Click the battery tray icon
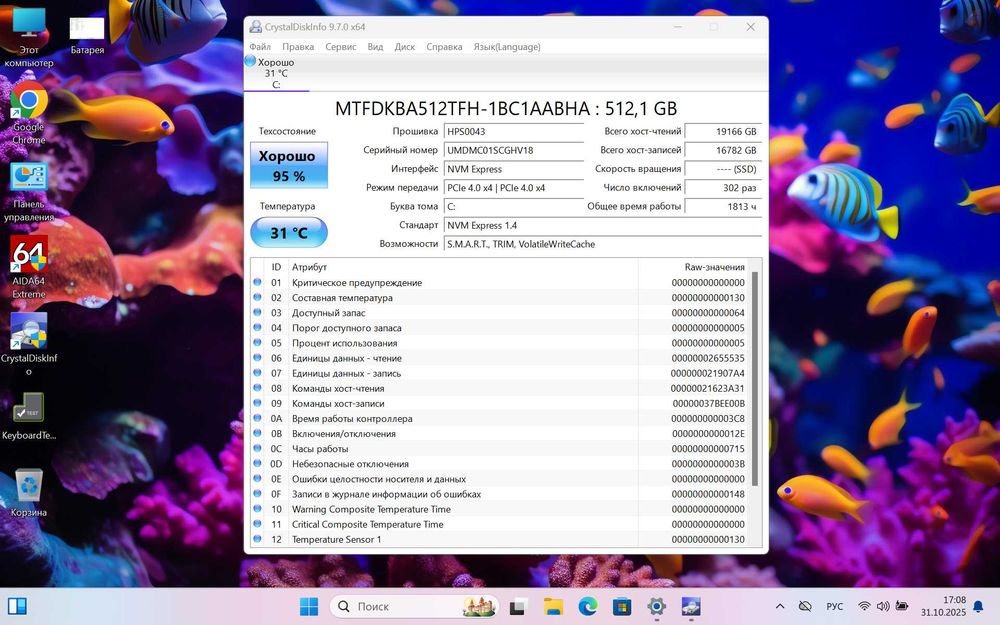The image size is (1000, 625). pos(902,606)
